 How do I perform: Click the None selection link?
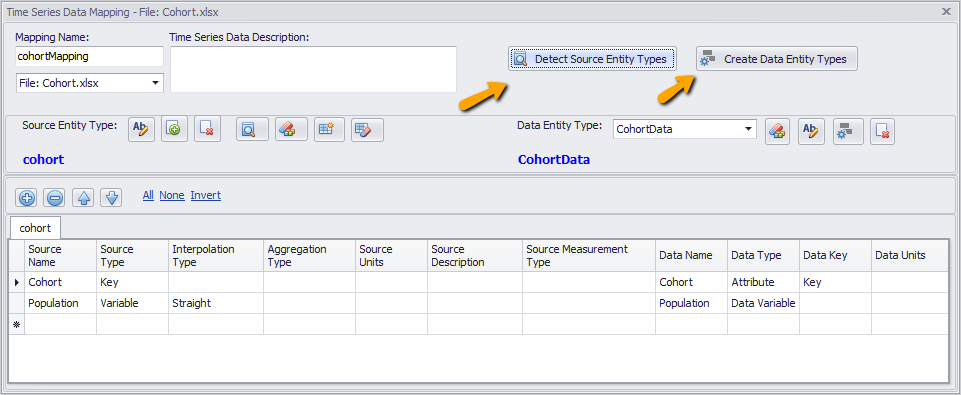point(172,195)
